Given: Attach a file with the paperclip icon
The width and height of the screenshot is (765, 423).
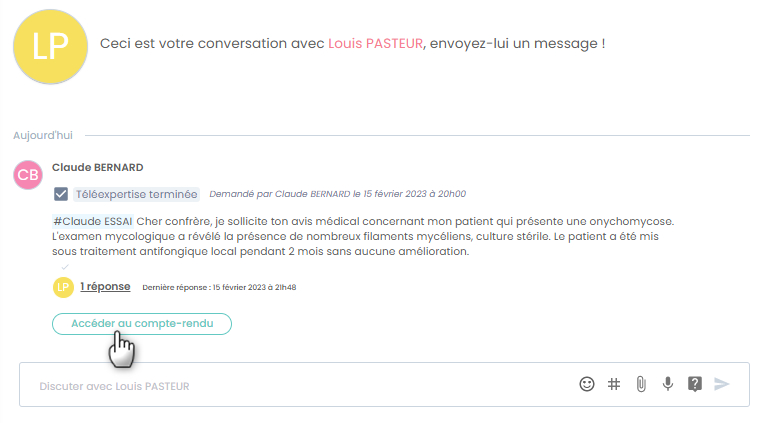Looking at the screenshot, I should tap(641, 384).
